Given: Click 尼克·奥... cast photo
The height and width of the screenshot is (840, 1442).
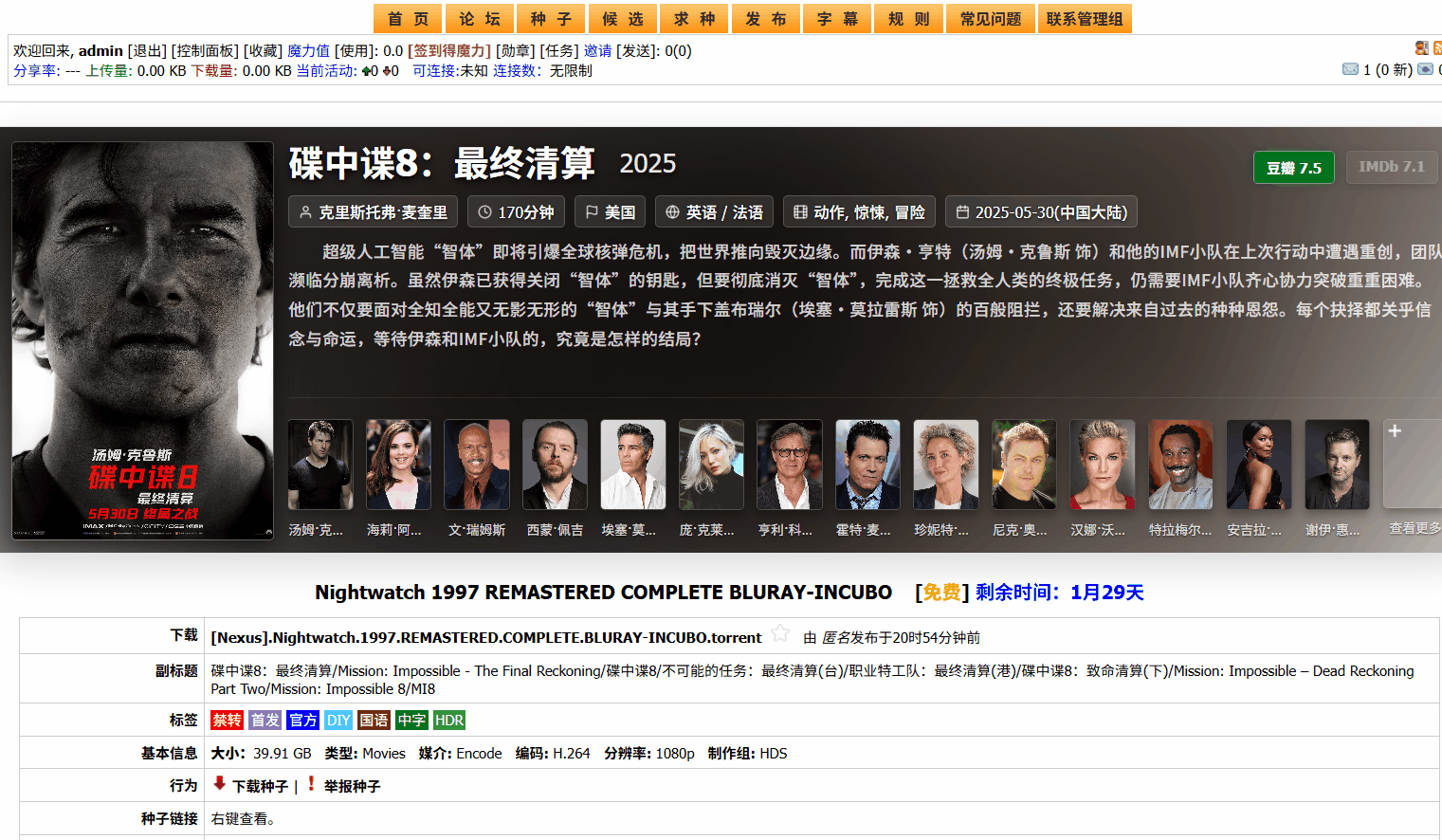Looking at the screenshot, I should coord(1024,465).
